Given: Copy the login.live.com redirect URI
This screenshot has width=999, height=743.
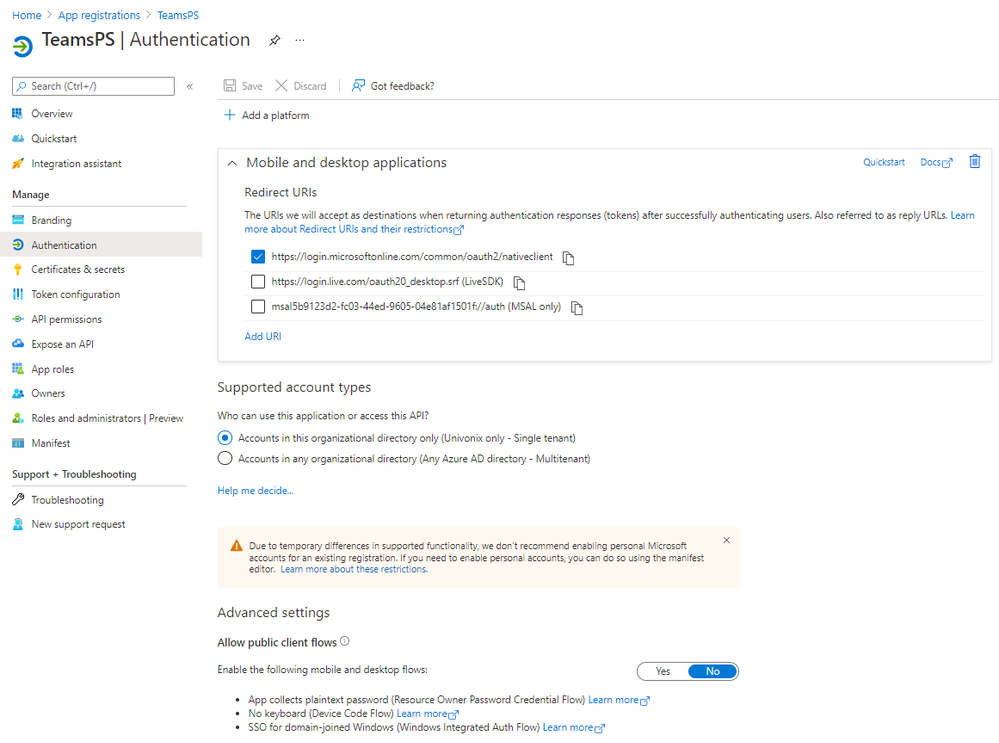Looking at the screenshot, I should pos(519,282).
